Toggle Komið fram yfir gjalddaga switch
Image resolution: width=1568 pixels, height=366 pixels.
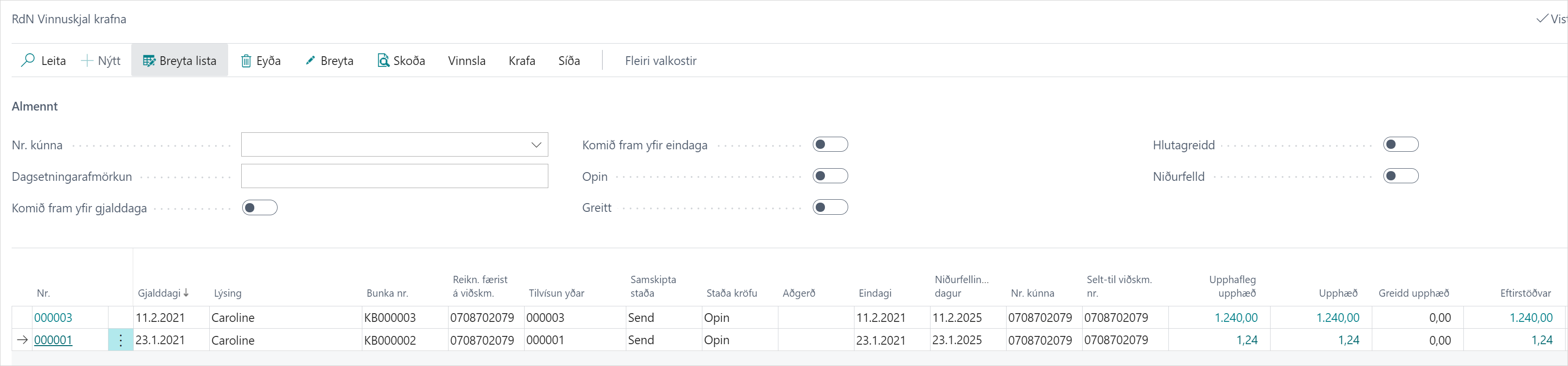click(260, 207)
